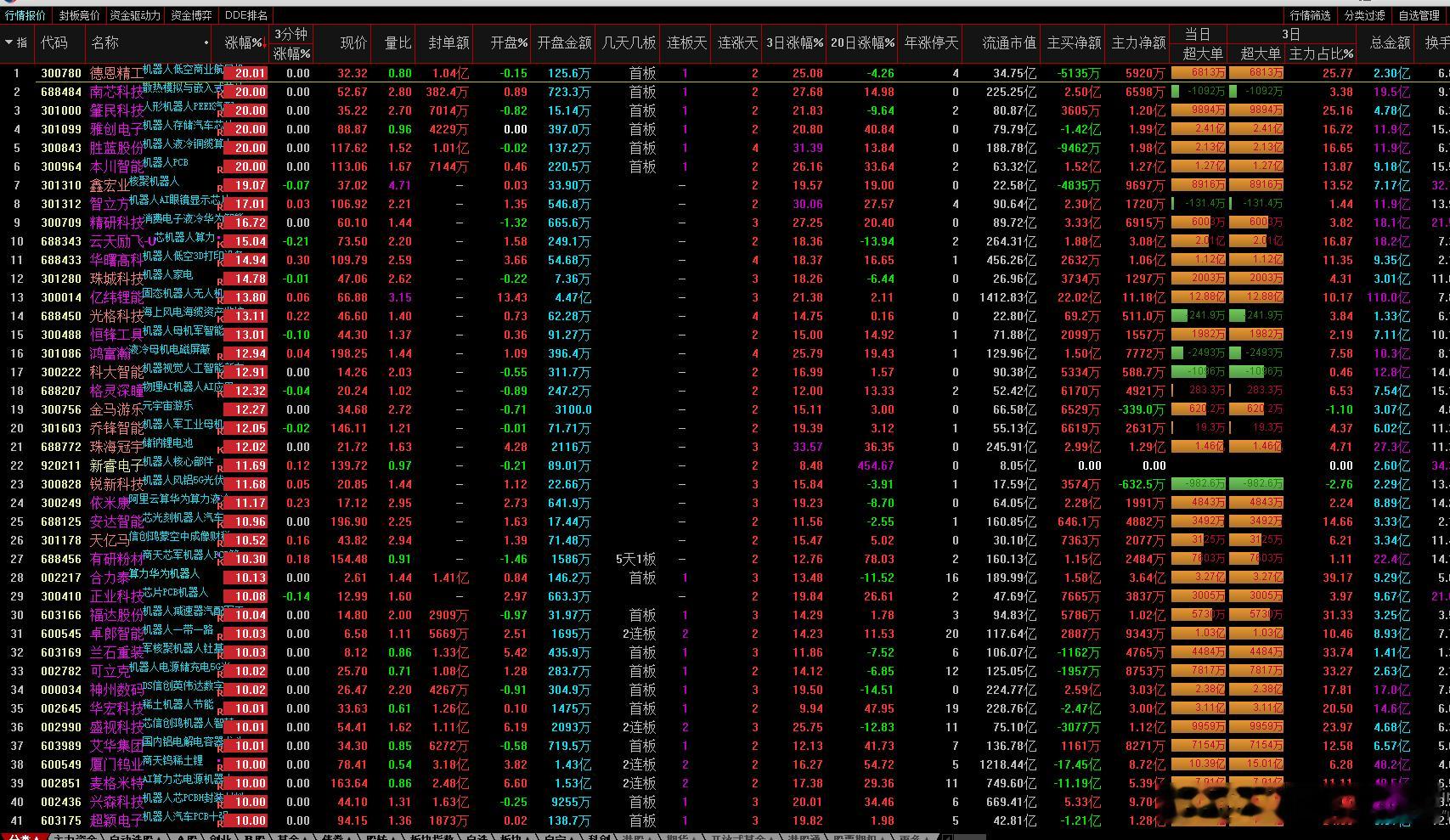Screen dimensions: 1450x840
Task: Select stock code 301000
Action: (x=61, y=110)
